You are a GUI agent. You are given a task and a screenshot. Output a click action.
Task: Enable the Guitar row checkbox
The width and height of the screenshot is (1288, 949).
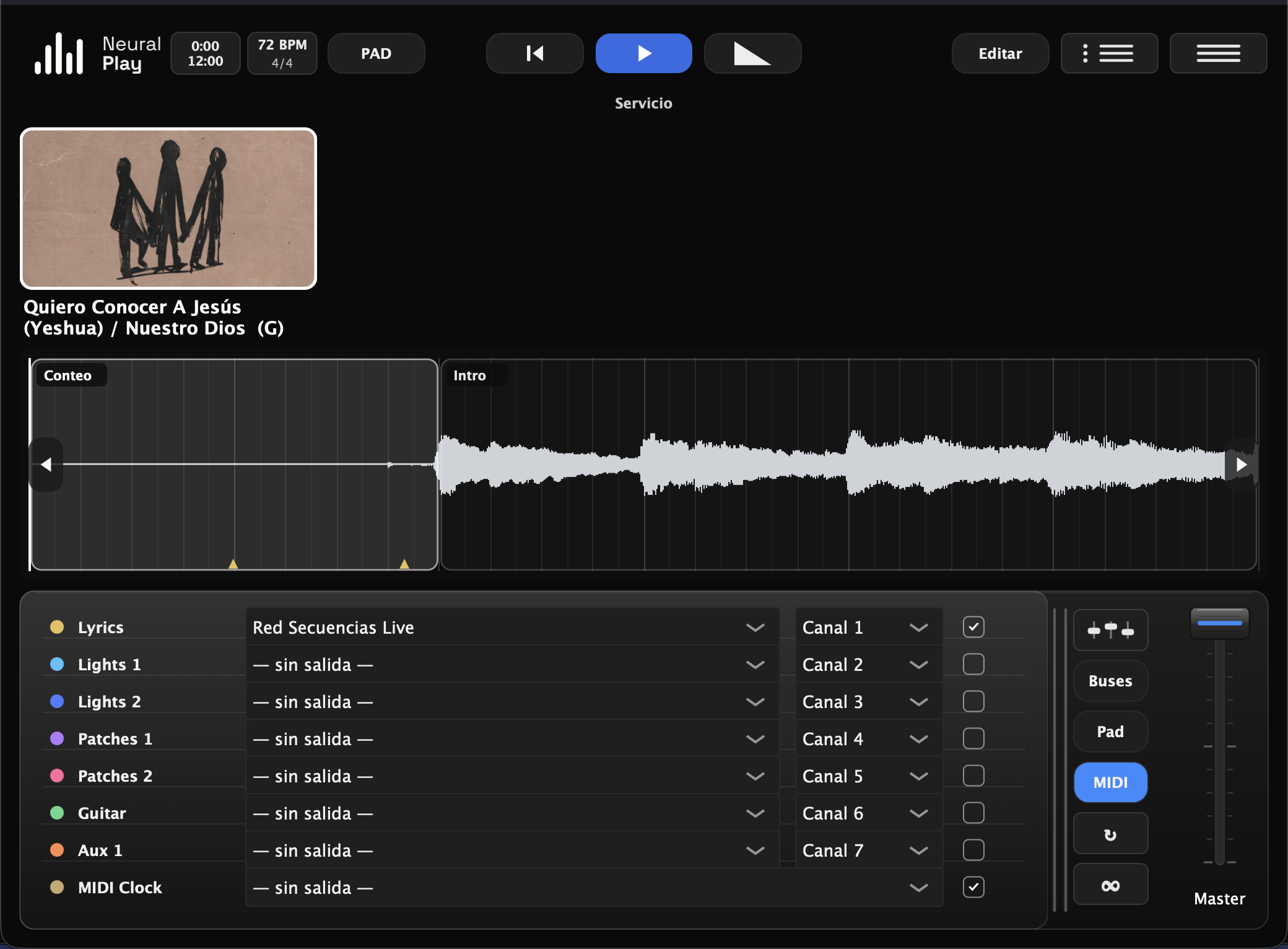[x=973, y=813]
